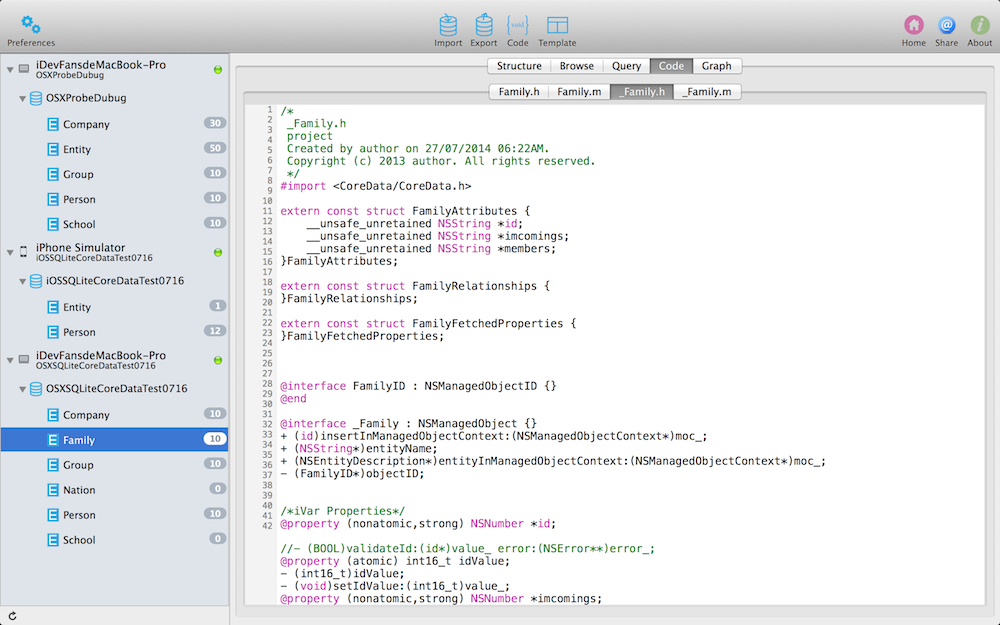
Task: Click computer icon of OSXSQLiteCoreDataTest0716 MacBook-Pro
Action: tap(24, 360)
